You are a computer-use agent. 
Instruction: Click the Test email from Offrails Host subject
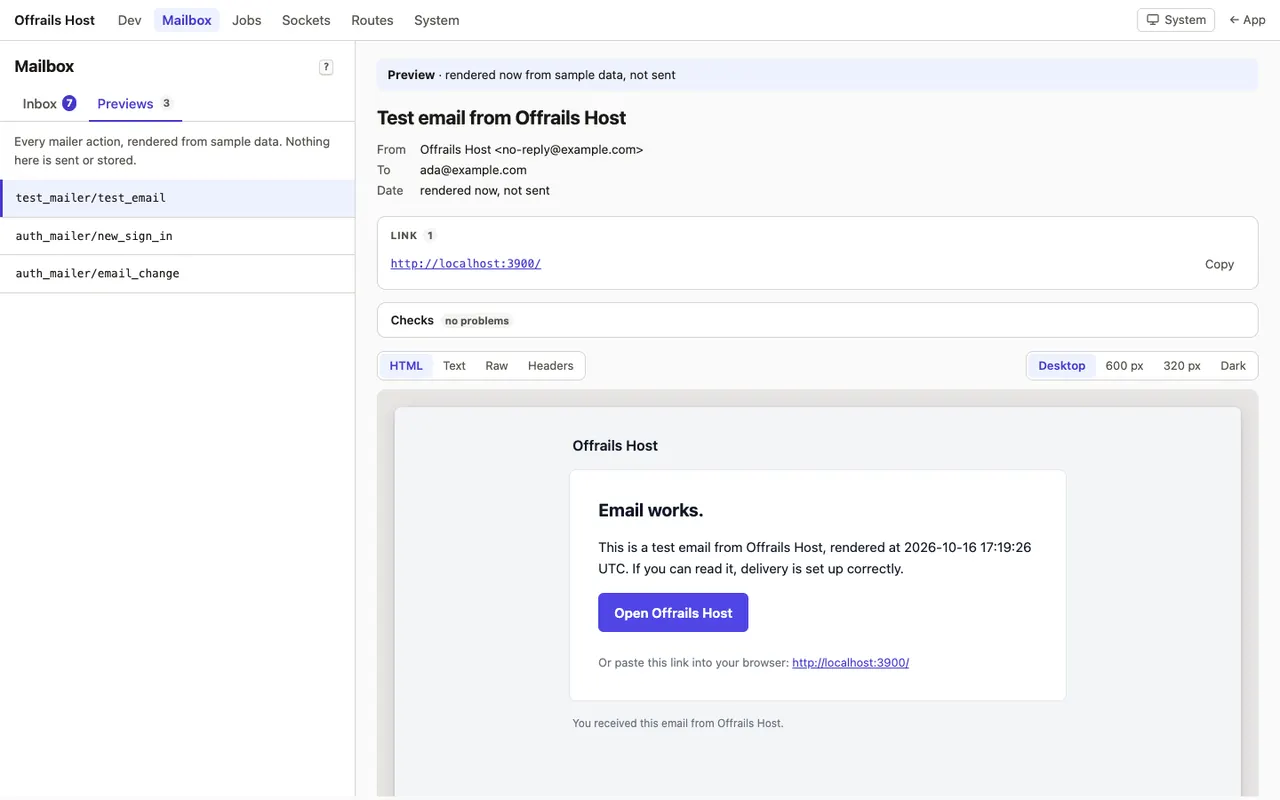(x=501, y=117)
